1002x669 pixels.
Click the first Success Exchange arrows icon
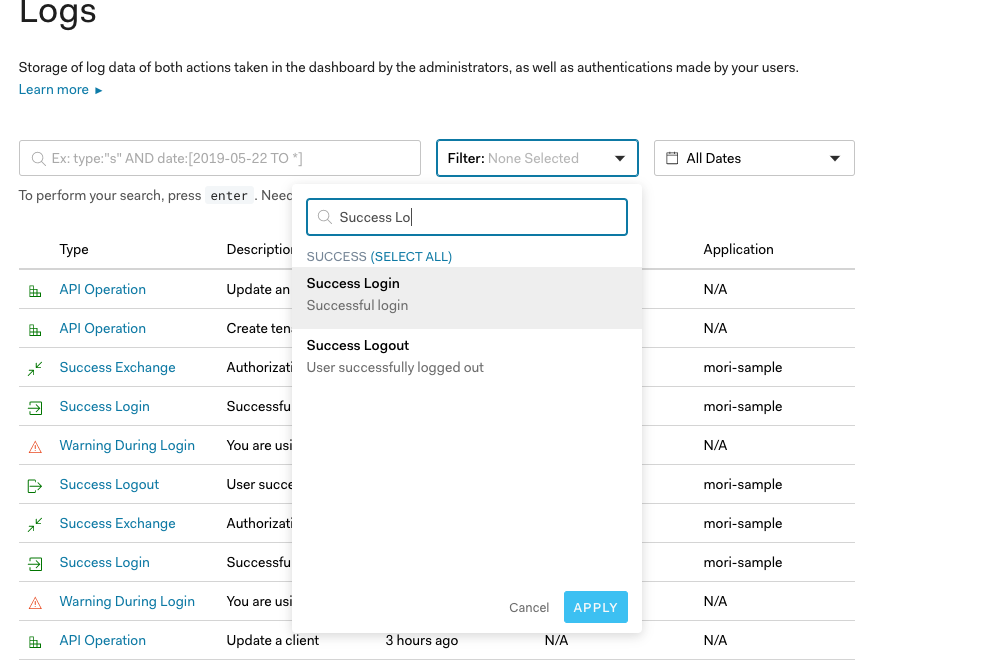(35, 369)
